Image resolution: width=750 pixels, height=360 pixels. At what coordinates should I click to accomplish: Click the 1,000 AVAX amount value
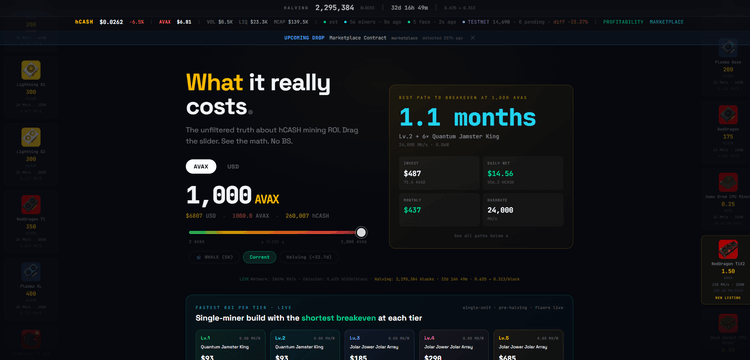click(x=232, y=196)
